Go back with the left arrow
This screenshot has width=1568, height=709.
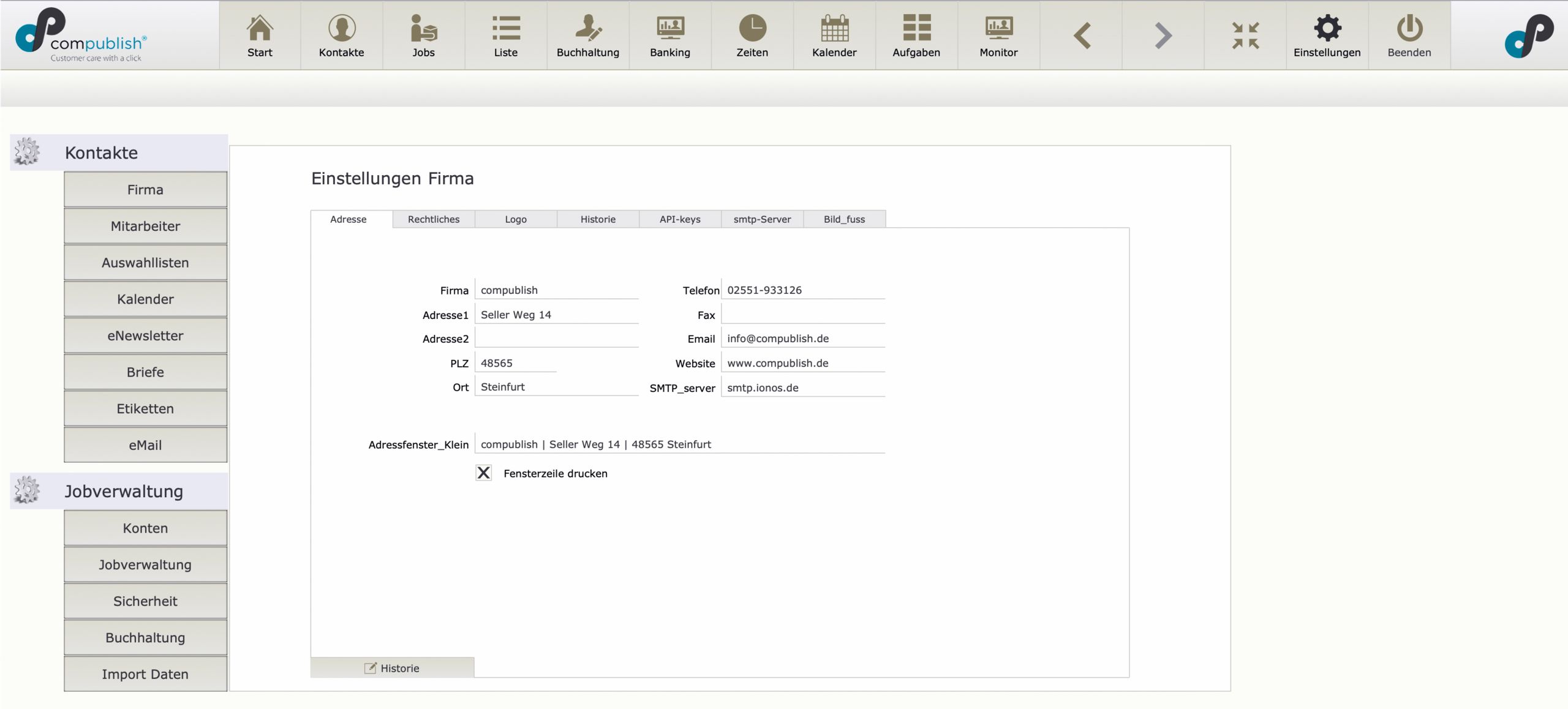pos(1082,36)
